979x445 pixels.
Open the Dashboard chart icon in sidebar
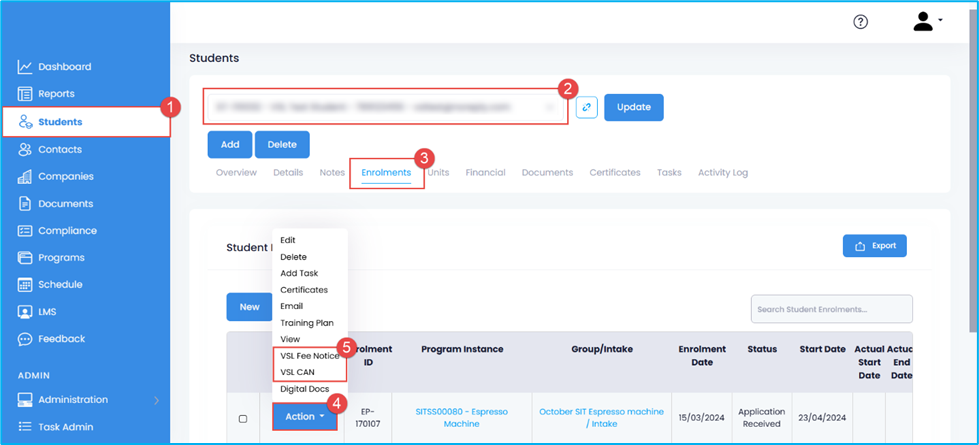coord(25,67)
